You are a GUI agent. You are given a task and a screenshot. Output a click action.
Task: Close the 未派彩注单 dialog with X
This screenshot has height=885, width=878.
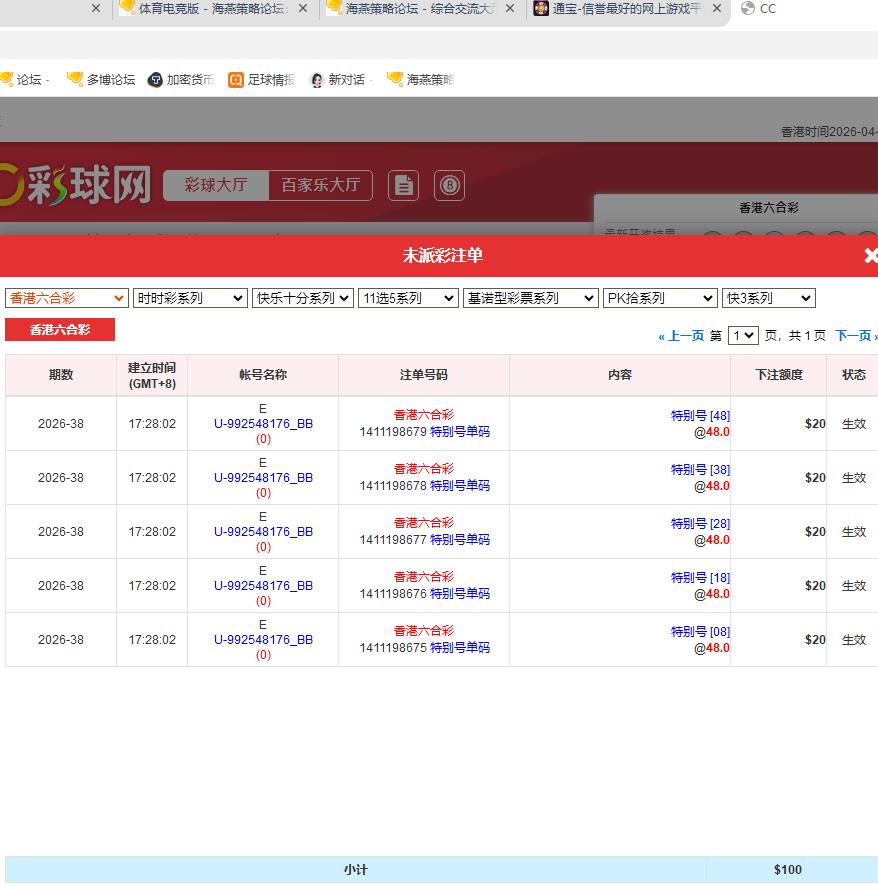870,256
